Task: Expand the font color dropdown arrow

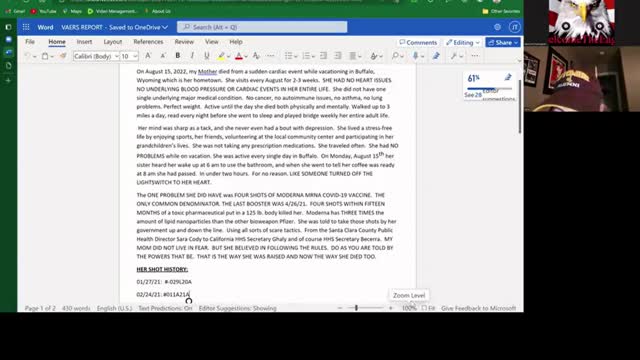Action: click(246, 56)
